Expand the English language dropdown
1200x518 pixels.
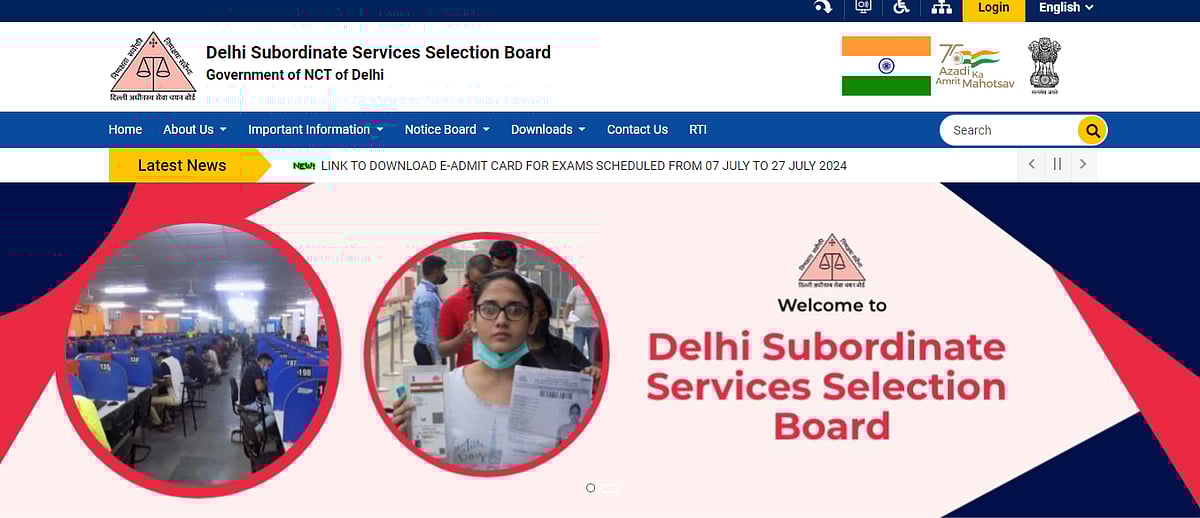(1066, 7)
